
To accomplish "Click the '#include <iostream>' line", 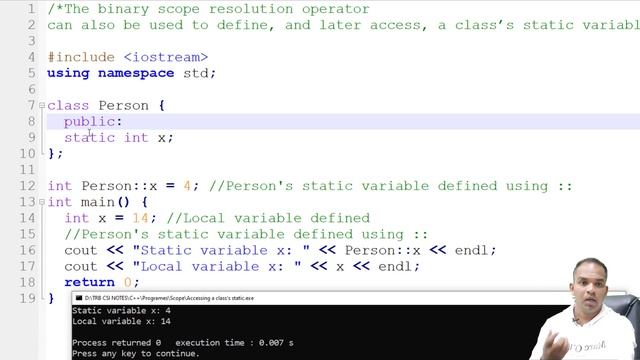I will [128, 57].
